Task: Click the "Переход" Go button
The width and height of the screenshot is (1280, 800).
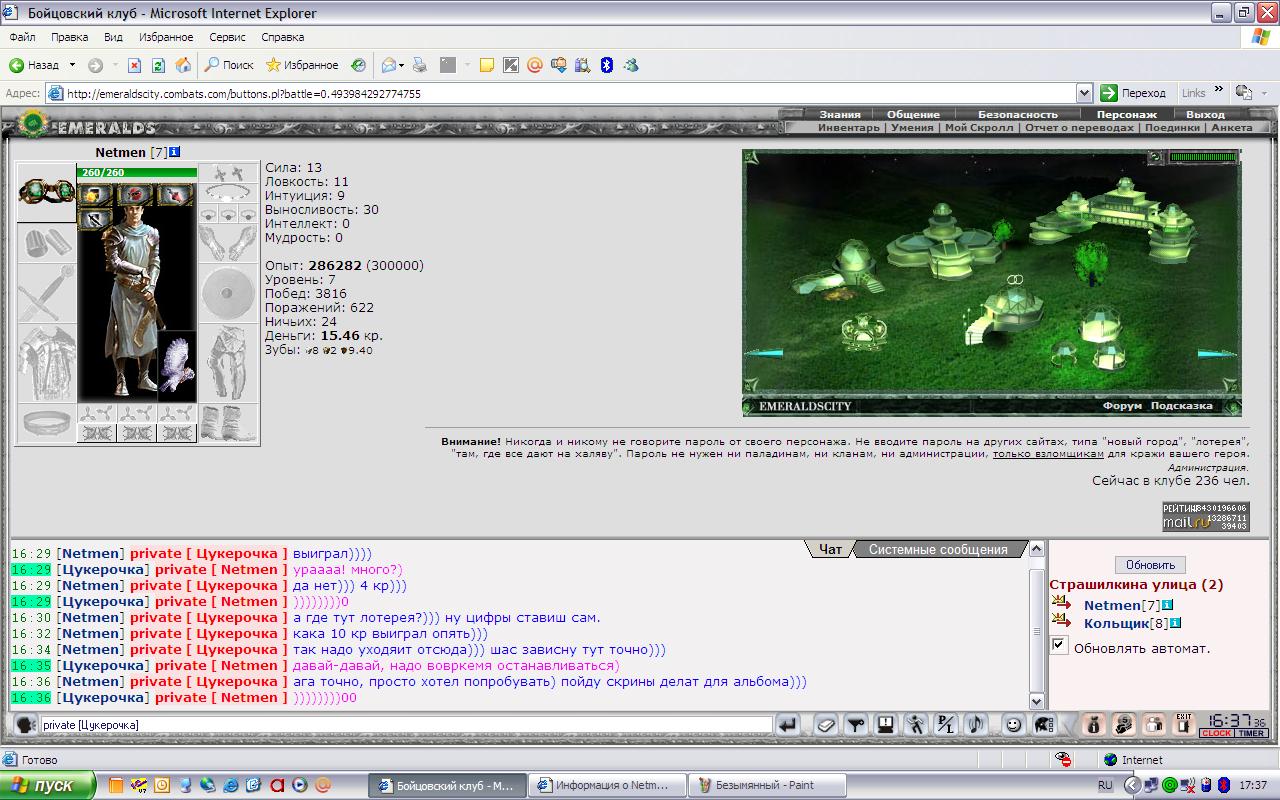Action: tap(1133, 93)
